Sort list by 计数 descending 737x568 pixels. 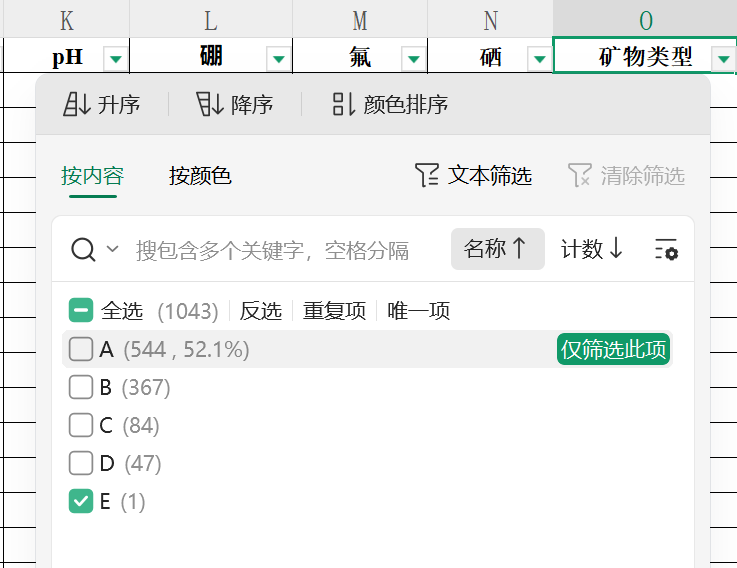click(x=592, y=249)
